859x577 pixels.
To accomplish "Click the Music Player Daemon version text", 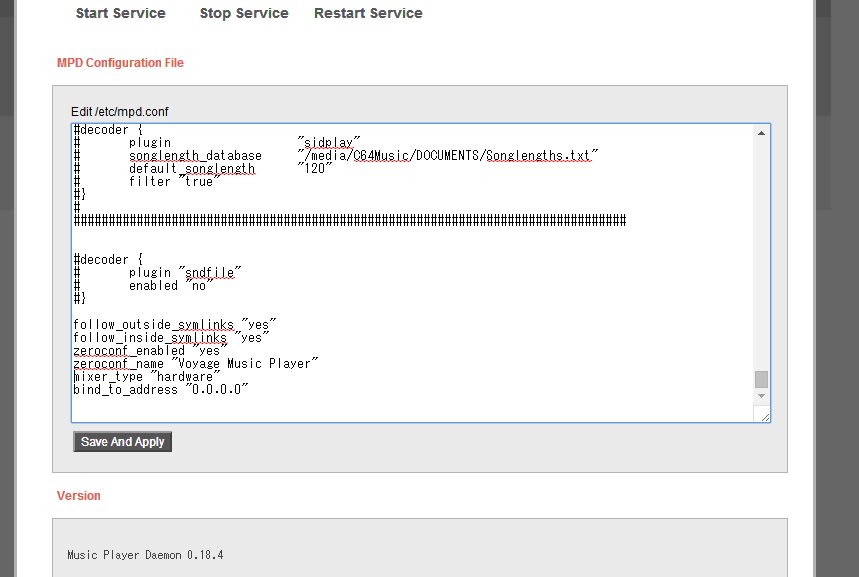I will pyautogui.click(x=145, y=554).
